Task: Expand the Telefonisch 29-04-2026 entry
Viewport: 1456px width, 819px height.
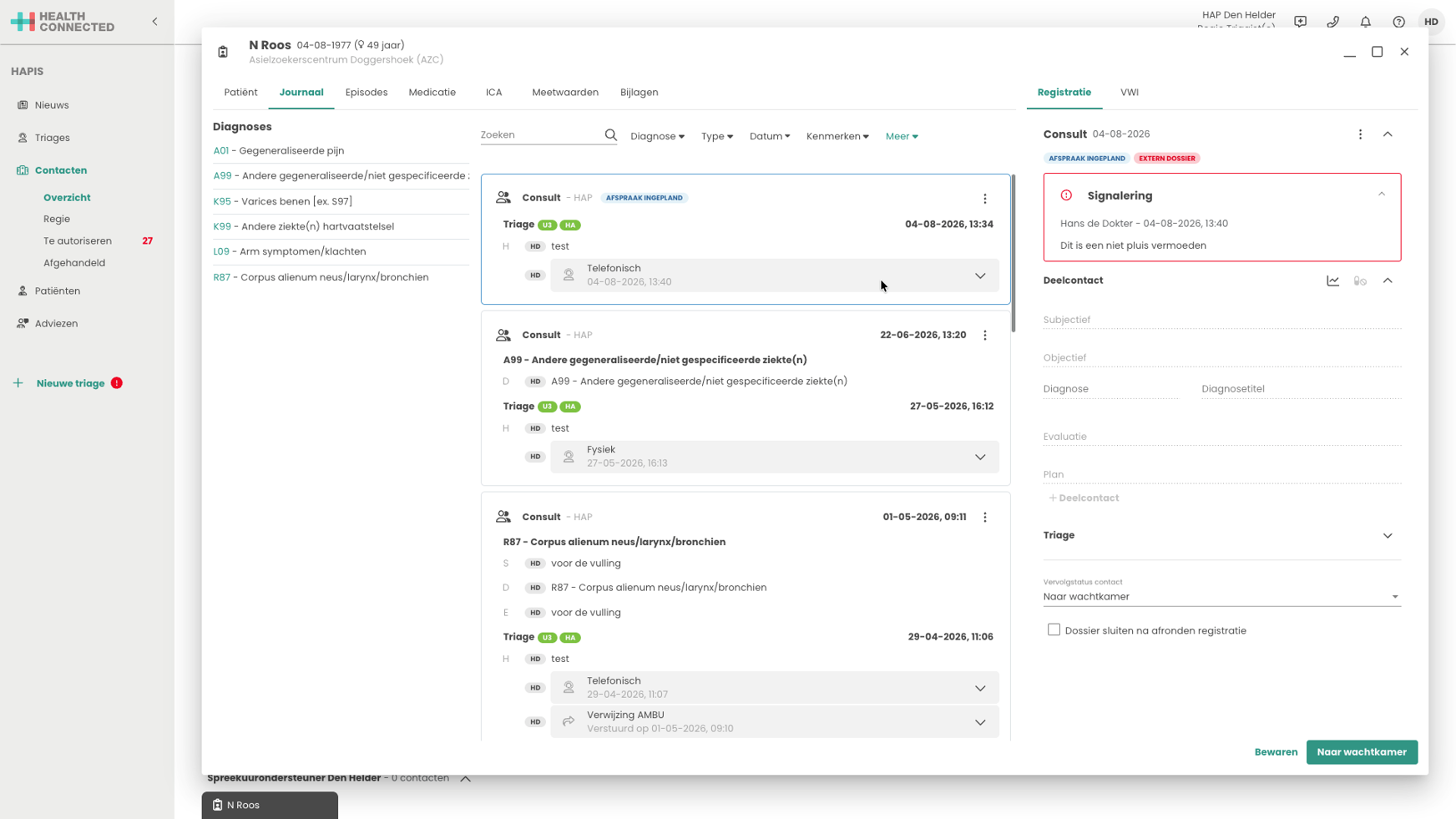Action: (x=980, y=688)
